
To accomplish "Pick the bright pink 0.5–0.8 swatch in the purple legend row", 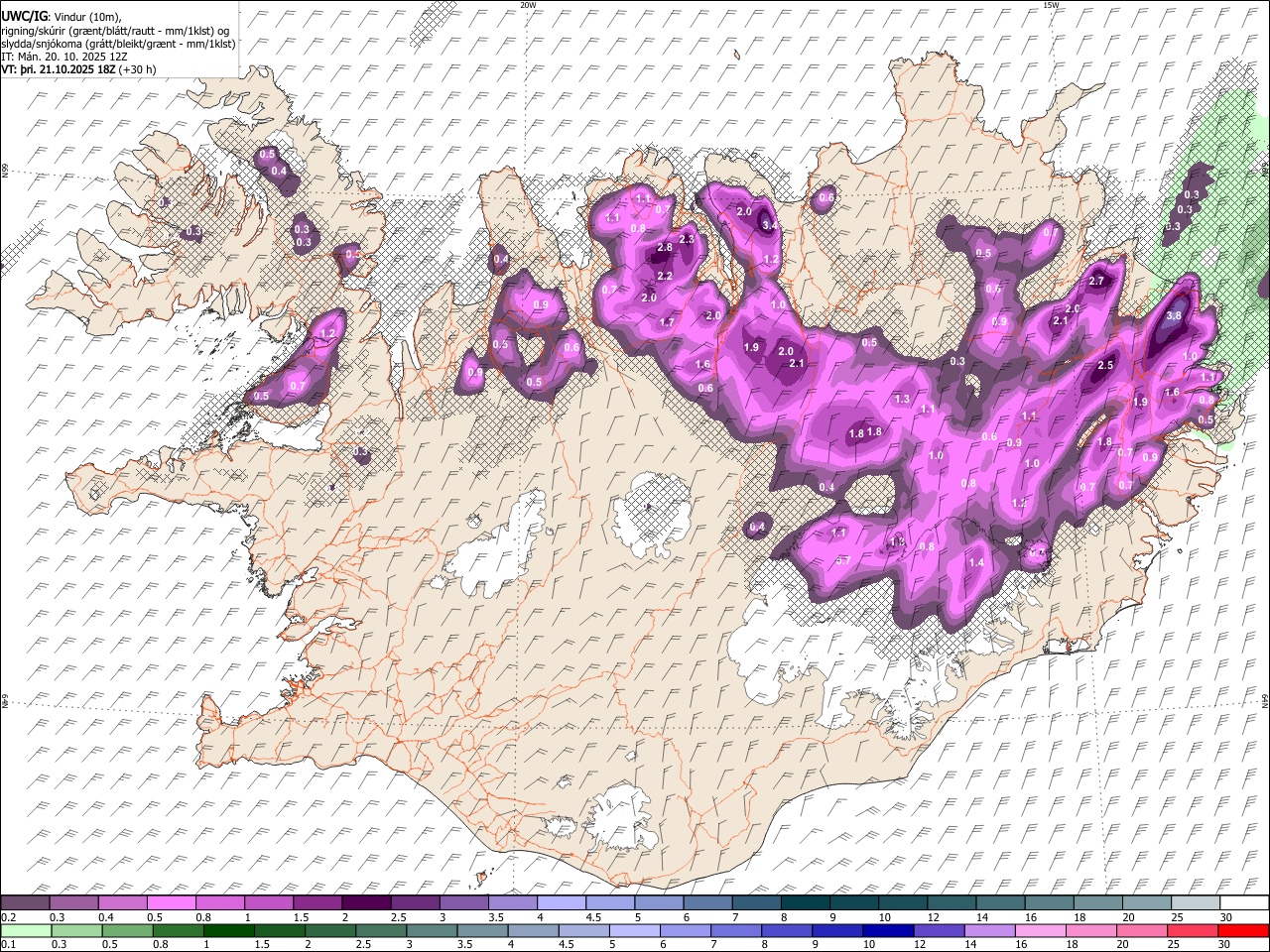I will [x=172, y=903].
